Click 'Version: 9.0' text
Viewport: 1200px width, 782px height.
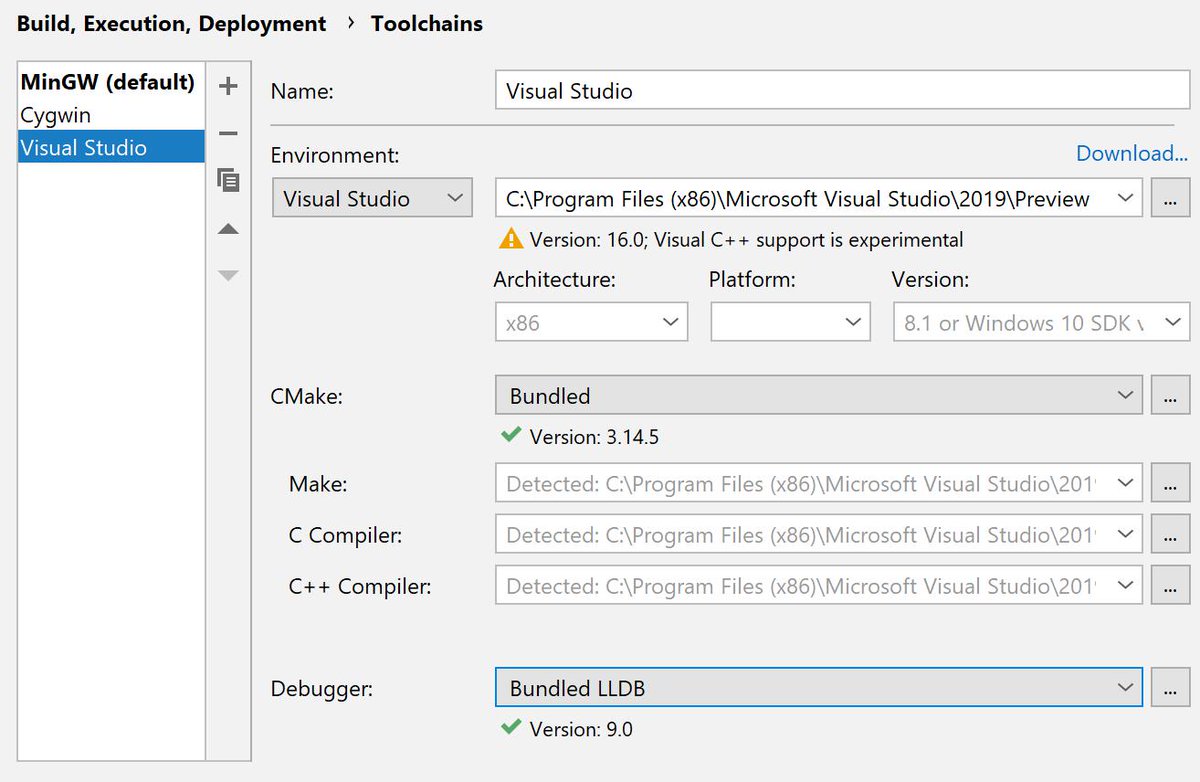(581, 729)
